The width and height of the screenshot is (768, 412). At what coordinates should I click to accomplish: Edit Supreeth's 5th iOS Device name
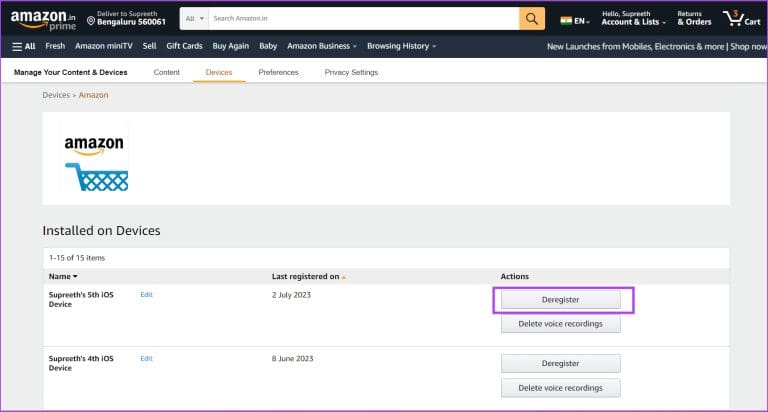[146, 294]
